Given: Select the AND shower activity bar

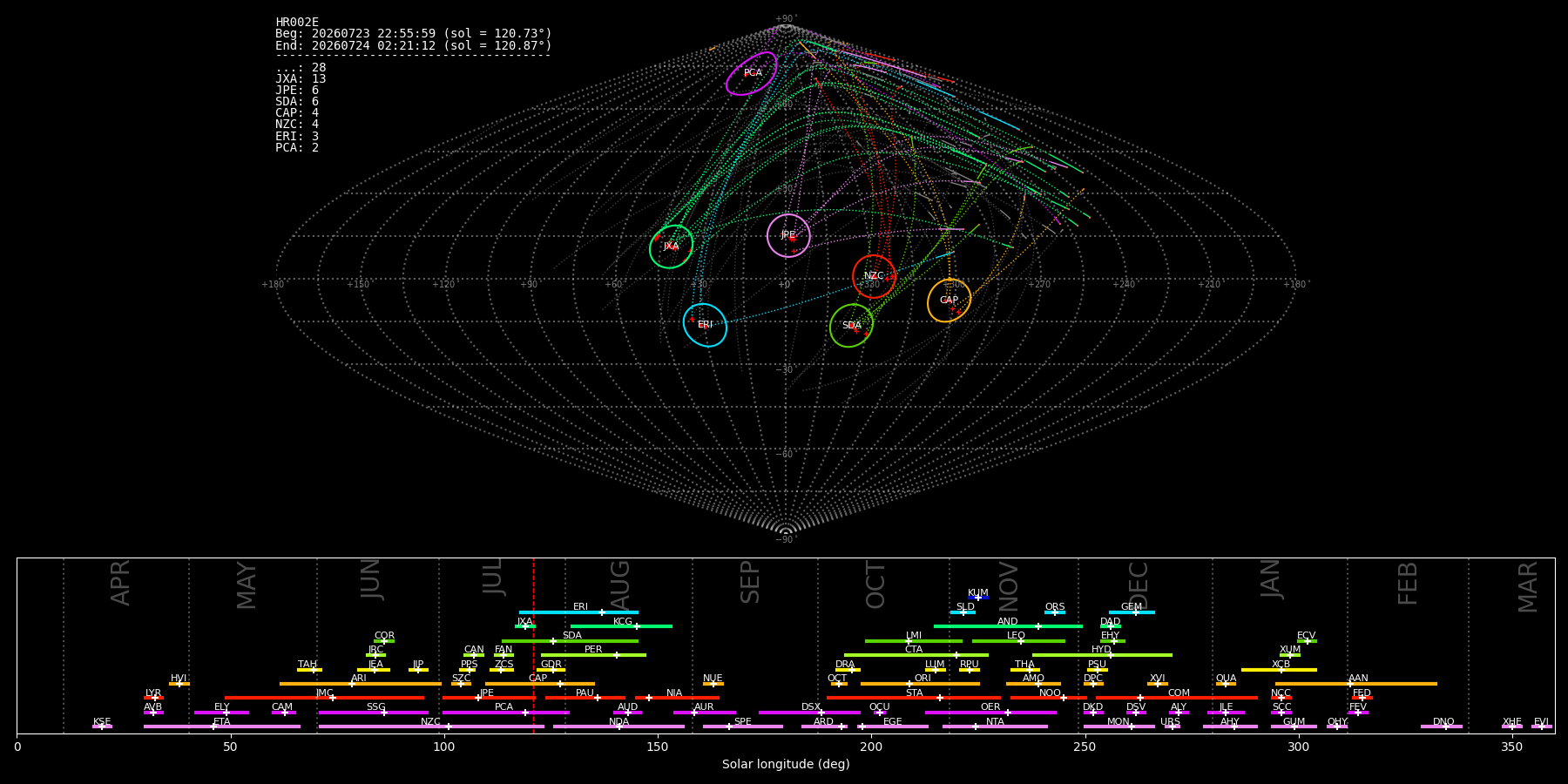Looking at the screenshot, I should click(1008, 626).
